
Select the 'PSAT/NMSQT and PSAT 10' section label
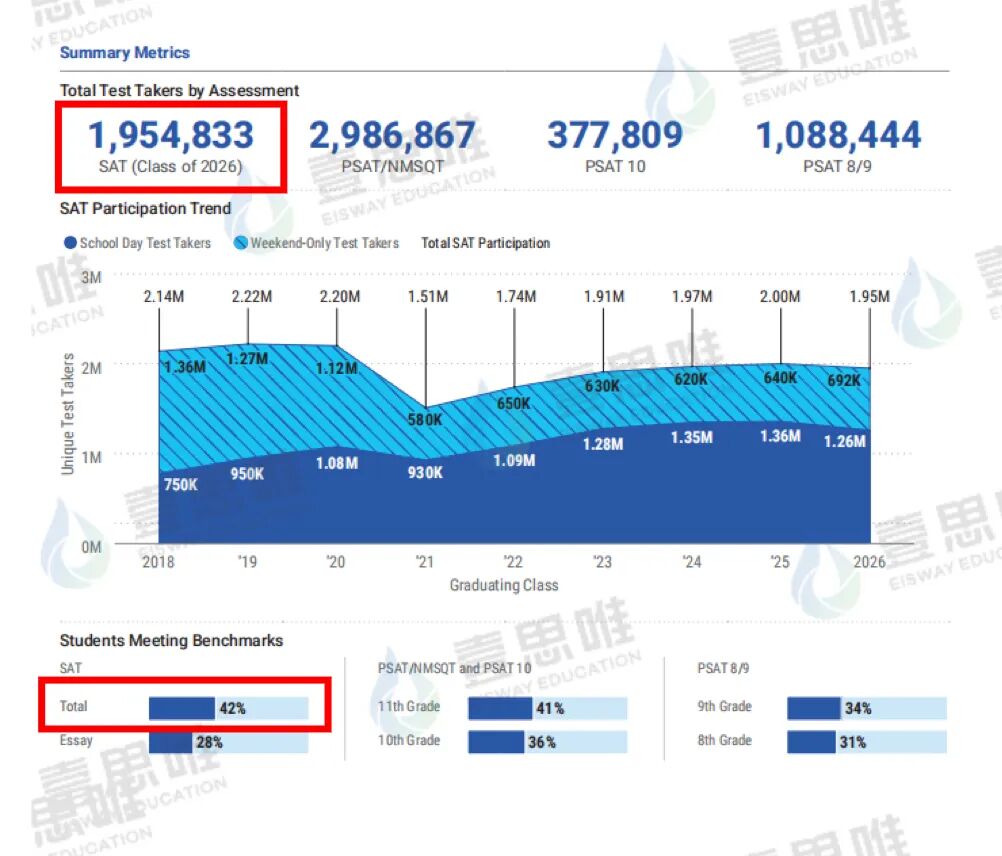454,668
